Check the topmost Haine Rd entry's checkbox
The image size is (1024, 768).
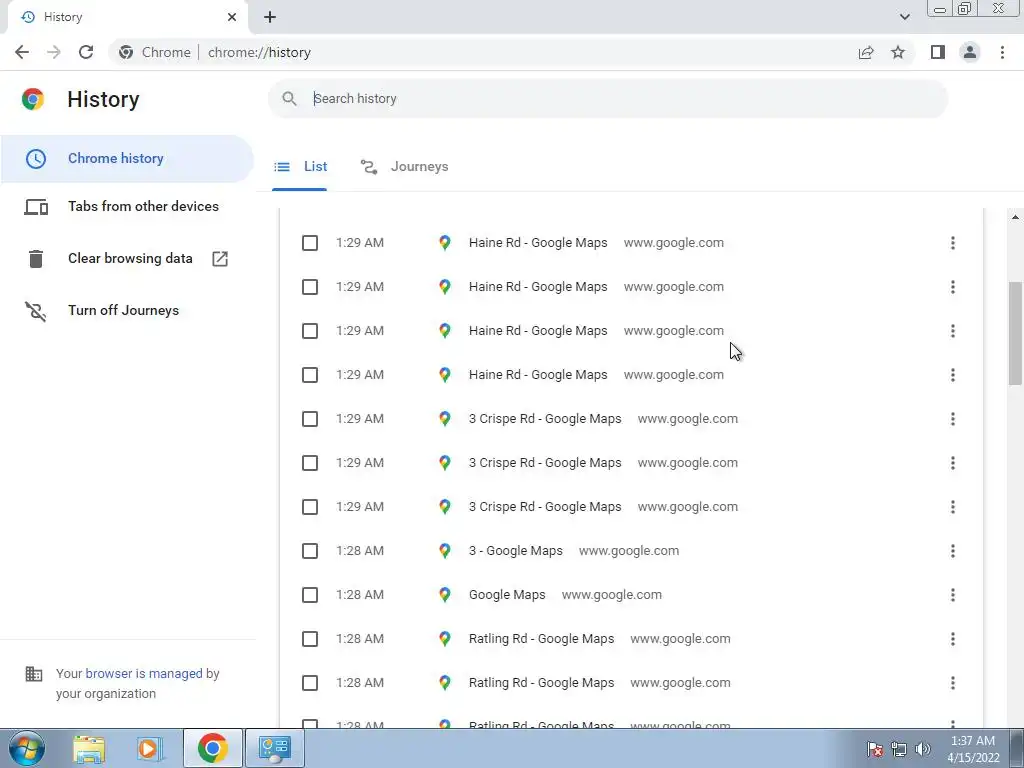[x=310, y=243]
